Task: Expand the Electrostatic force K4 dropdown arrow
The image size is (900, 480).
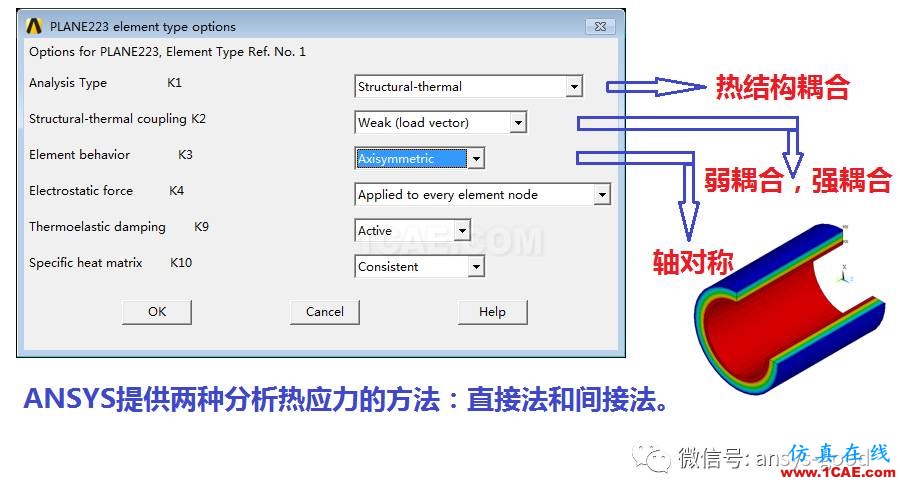Action: (x=601, y=195)
